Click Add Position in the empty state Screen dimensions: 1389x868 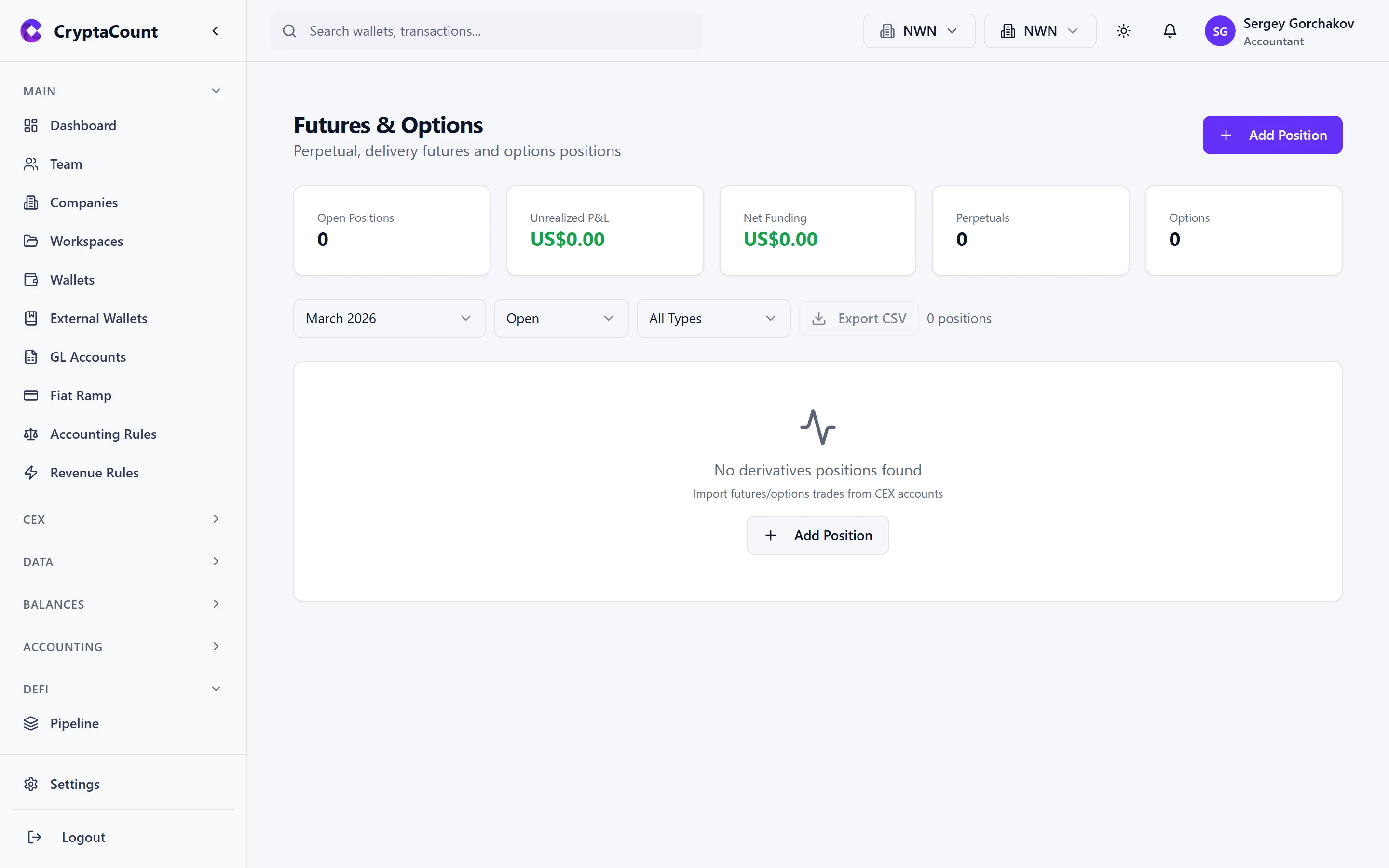pos(817,535)
